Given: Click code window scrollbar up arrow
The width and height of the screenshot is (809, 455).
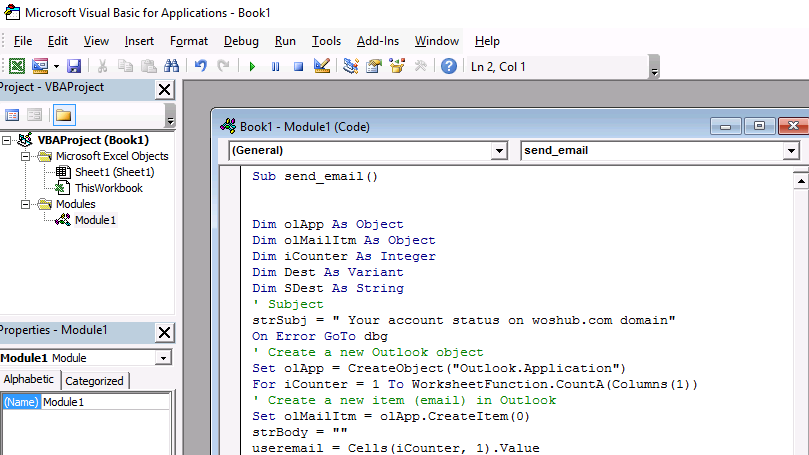Looking at the screenshot, I should (801, 181).
